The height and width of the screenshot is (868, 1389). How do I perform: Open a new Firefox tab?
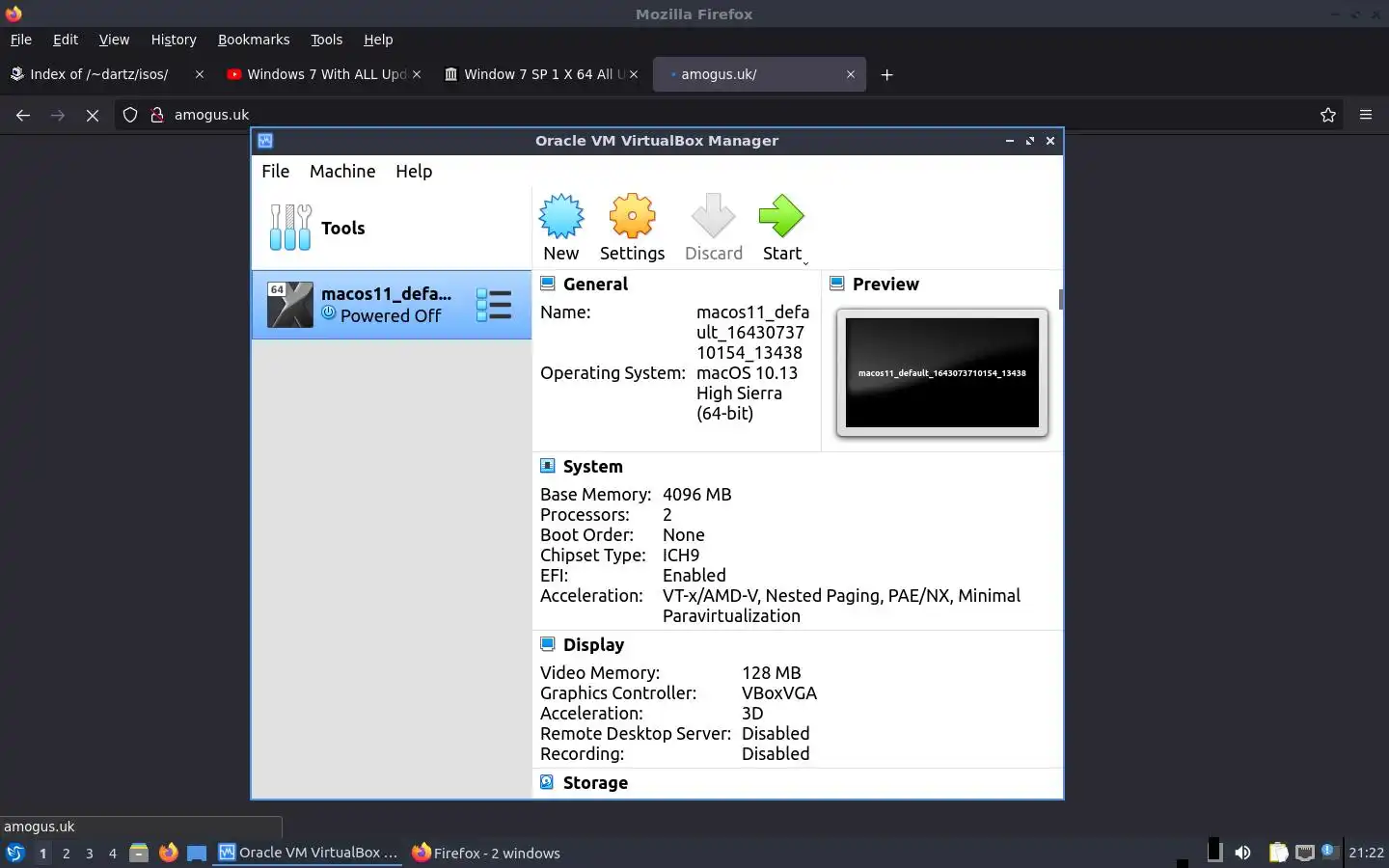(886, 74)
